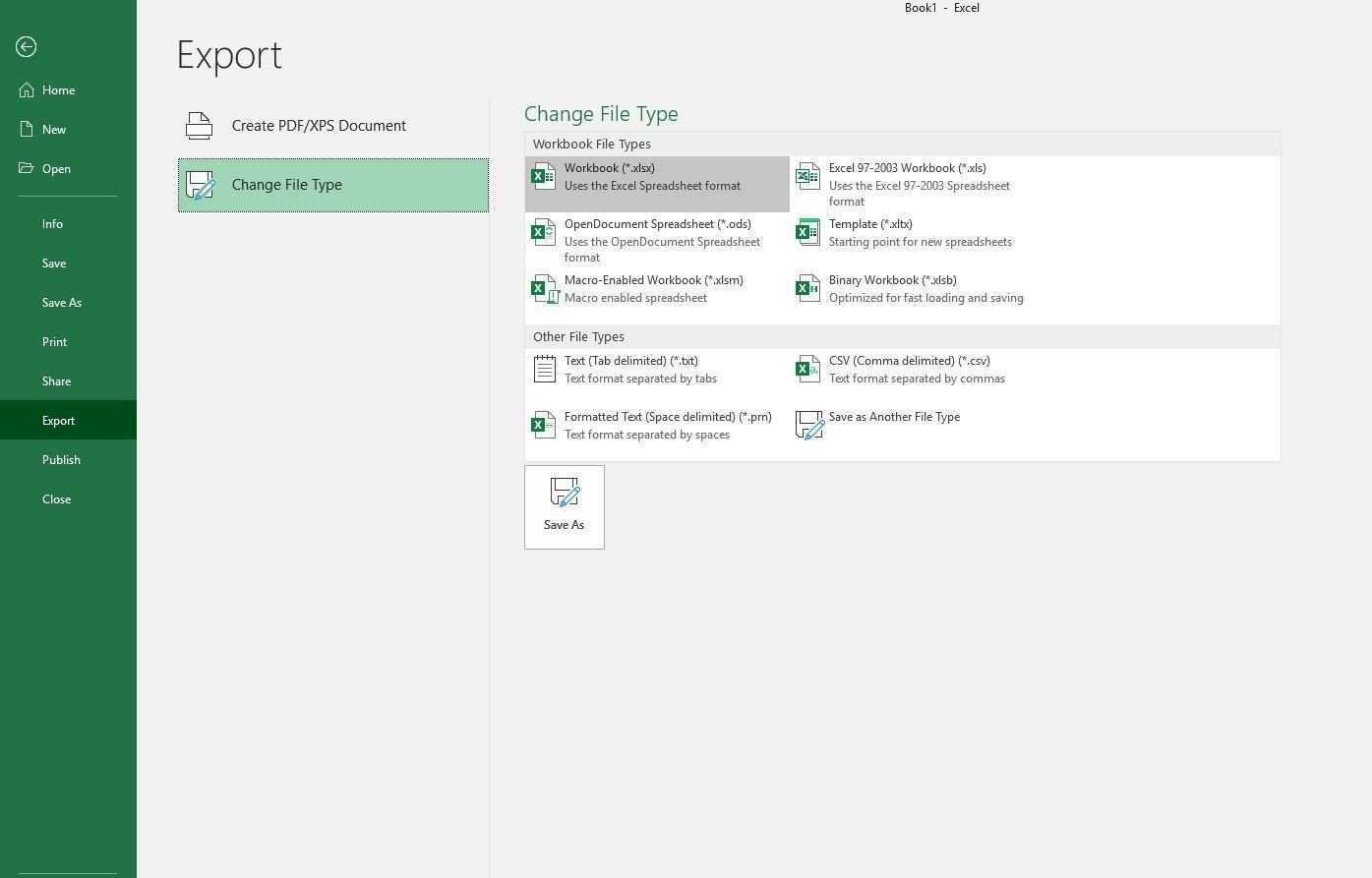Click the New label in sidebar
The height and width of the screenshot is (878, 1372).
coord(54,130)
